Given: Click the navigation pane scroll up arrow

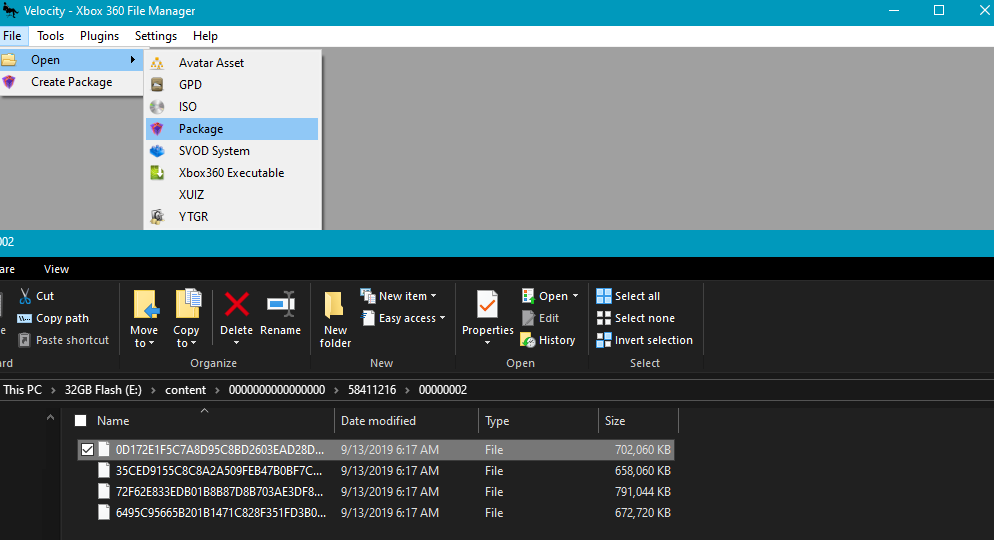Looking at the screenshot, I should coord(50,418).
